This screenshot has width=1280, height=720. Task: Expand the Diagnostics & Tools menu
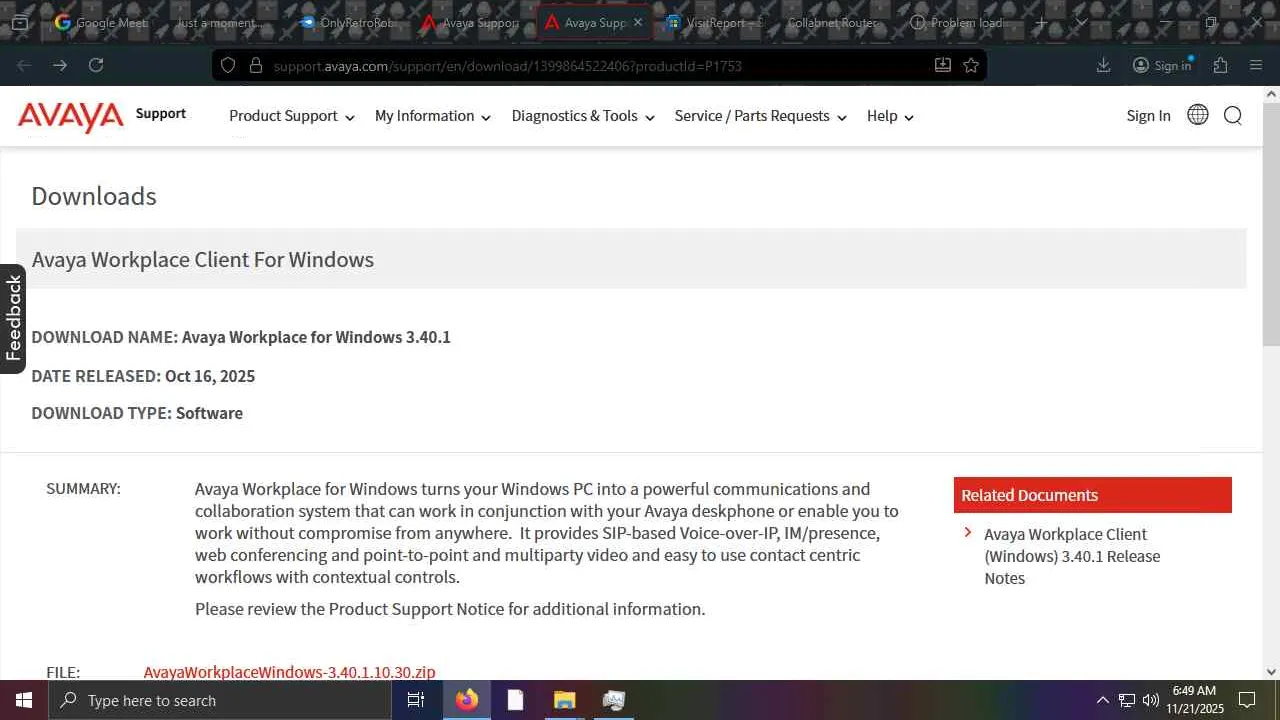(x=583, y=116)
